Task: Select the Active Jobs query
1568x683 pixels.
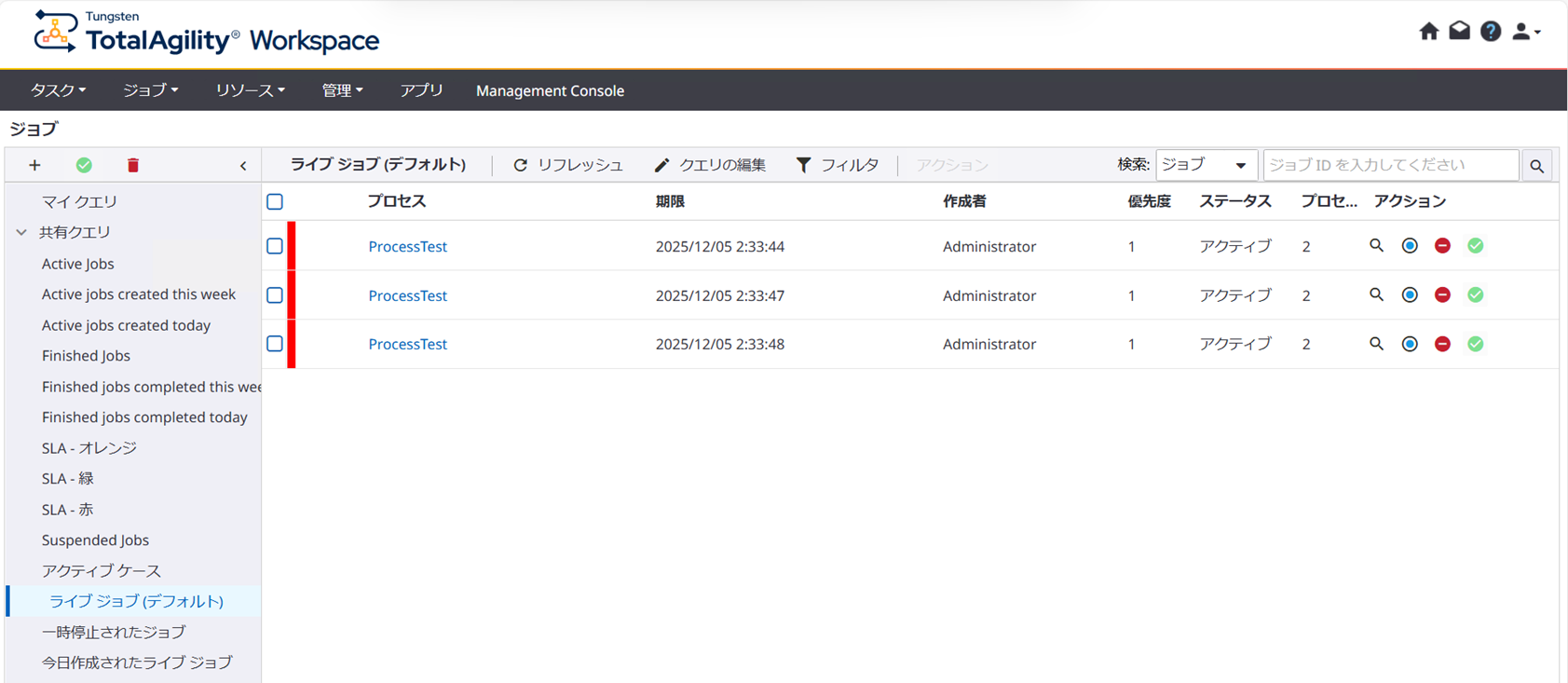Action: pyautogui.click(x=77, y=264)
